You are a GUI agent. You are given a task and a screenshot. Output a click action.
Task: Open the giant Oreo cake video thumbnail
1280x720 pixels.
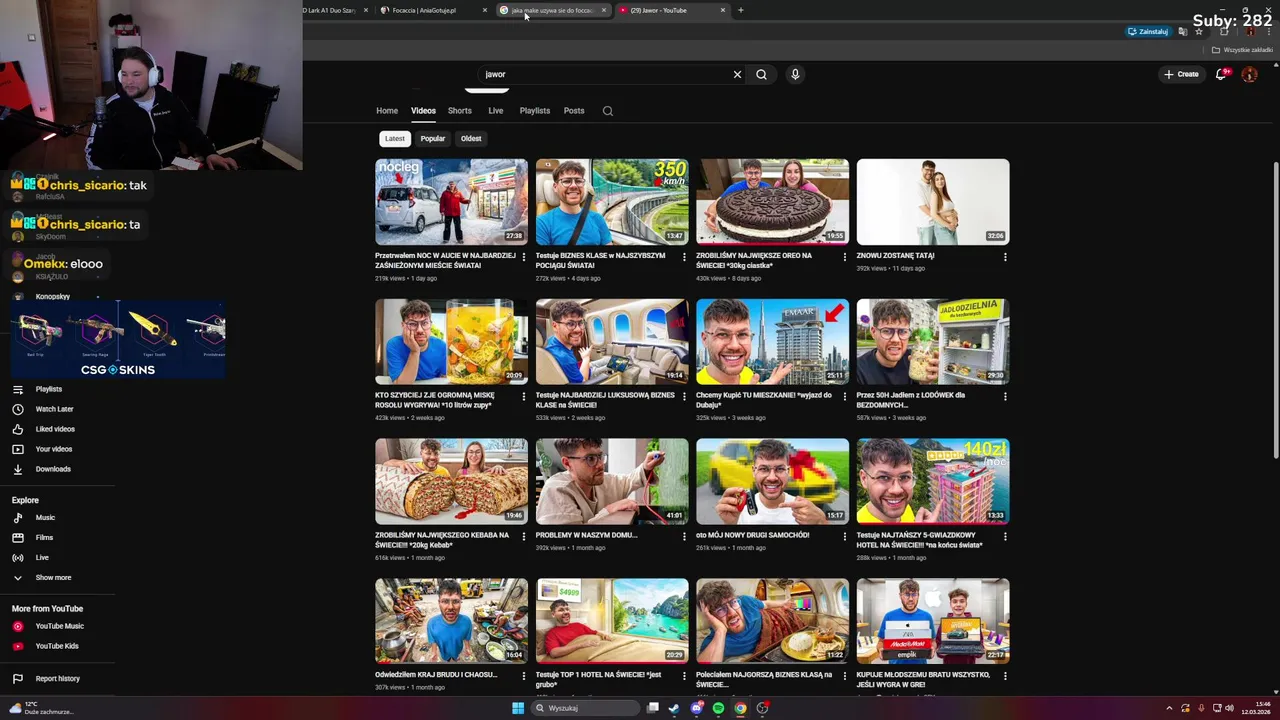[772, 201]
